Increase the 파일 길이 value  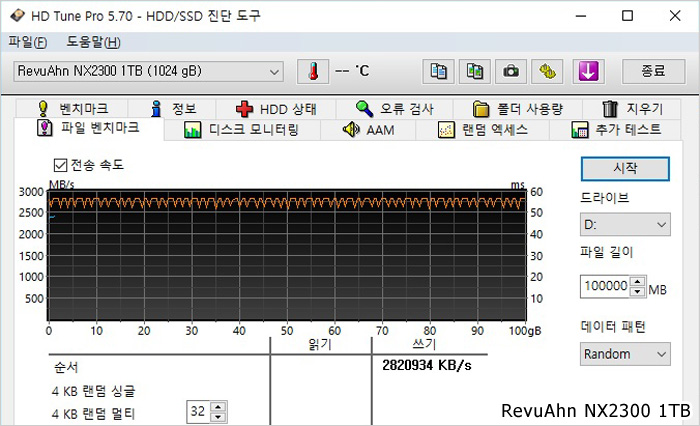(x=638, y=282)
